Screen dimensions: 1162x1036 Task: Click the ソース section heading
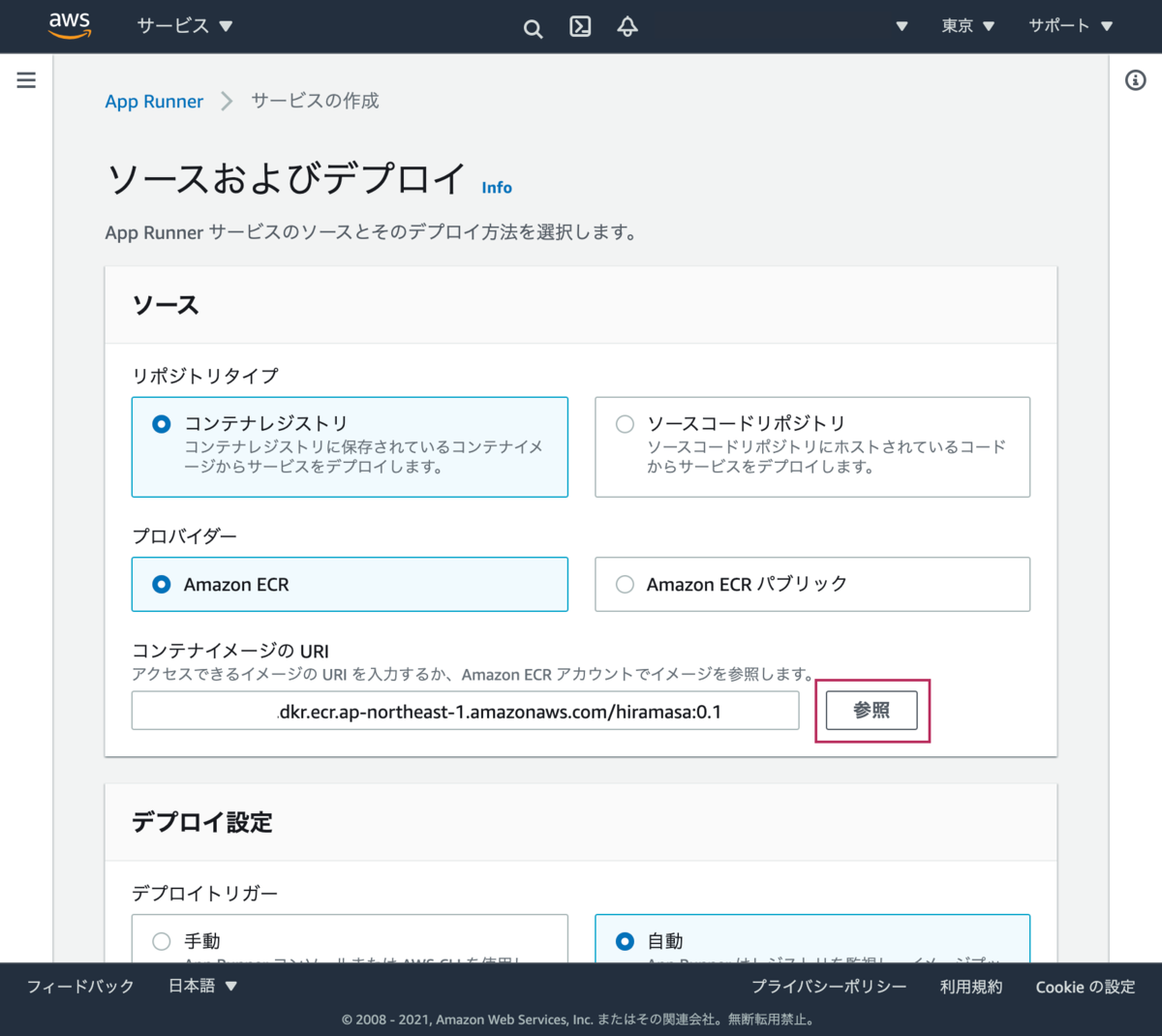point(166,305)
